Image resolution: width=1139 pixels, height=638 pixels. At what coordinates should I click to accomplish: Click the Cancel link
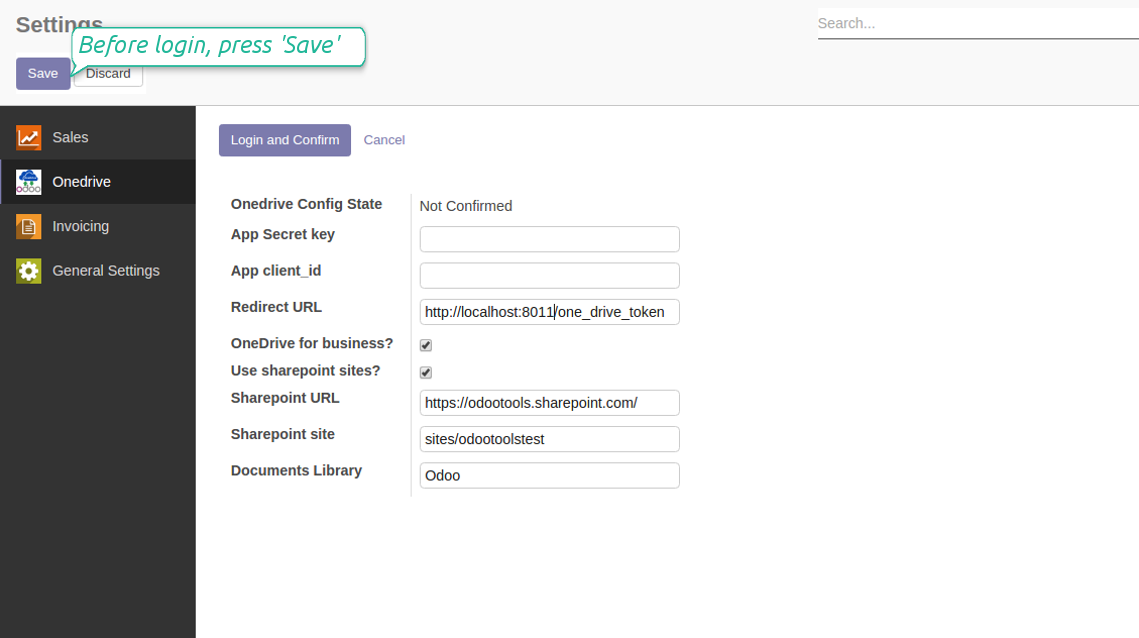pyautogui.click(x=384, y=140)
